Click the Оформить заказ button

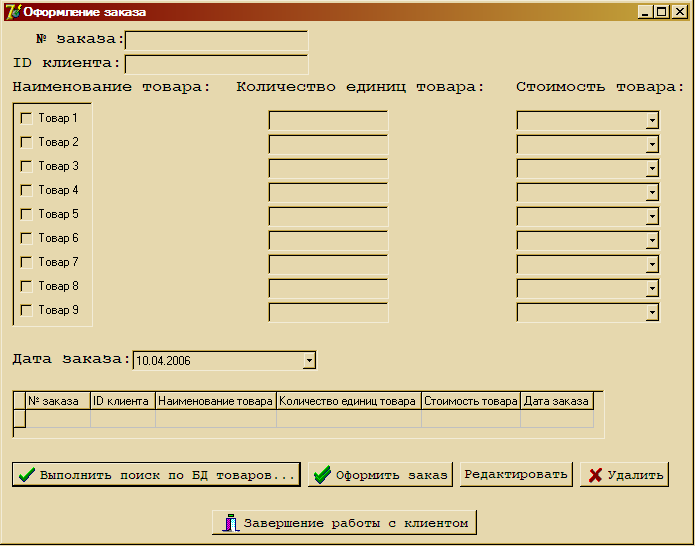pyautogui.click(x=380, y=475)
